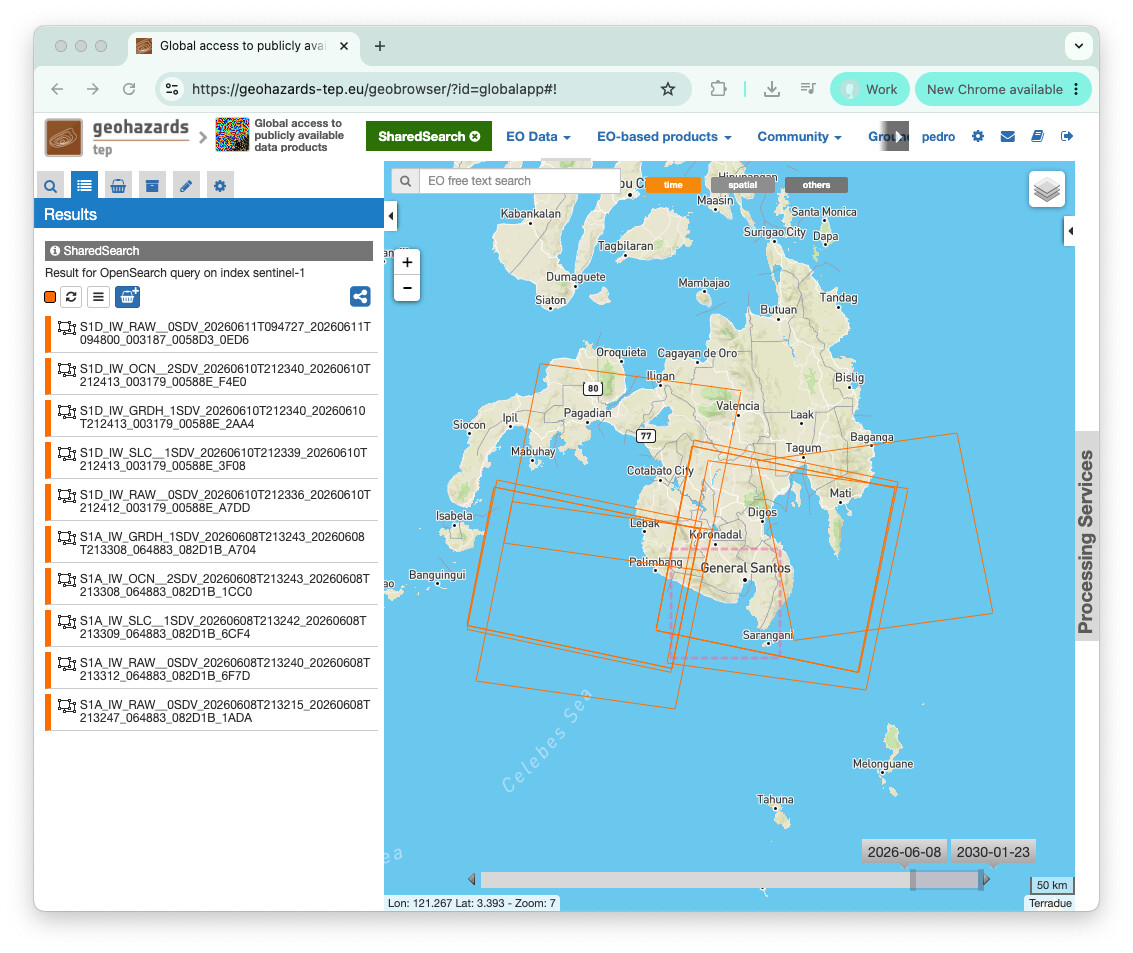The height and width of the screenshot is (953, 1133).
Task: Select result S1D_IW_RAW 20260610T212336
Action: tap(211, 501)
